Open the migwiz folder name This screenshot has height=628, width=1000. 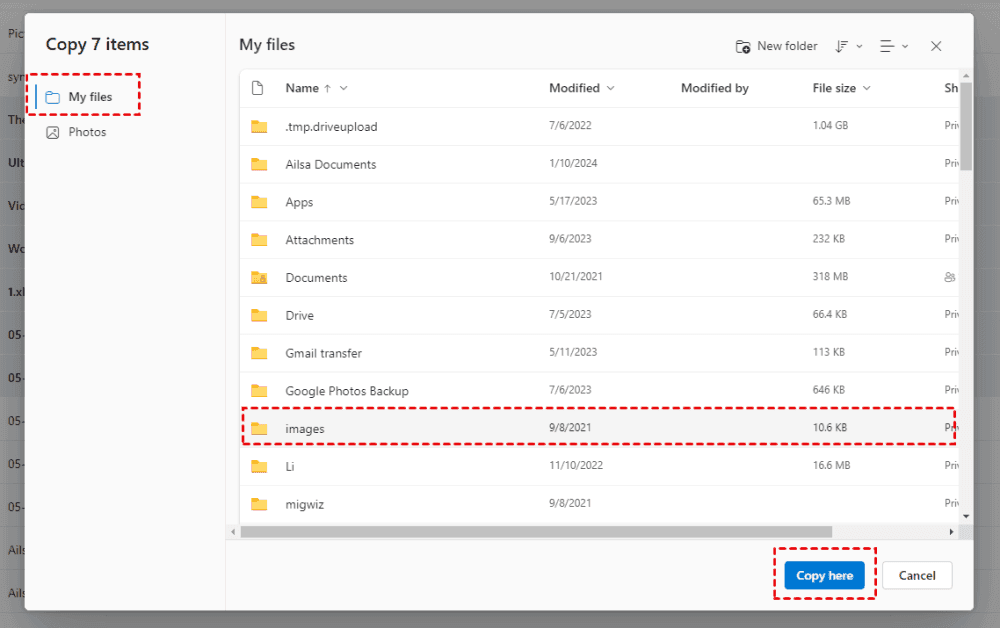click(304, 504)
